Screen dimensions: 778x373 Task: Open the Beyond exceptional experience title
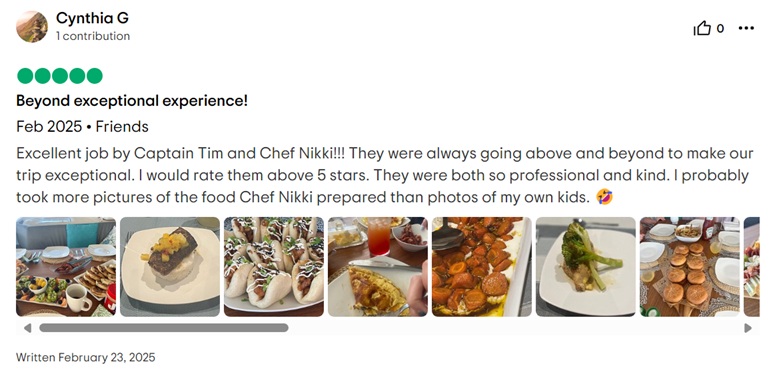(132, 101)
